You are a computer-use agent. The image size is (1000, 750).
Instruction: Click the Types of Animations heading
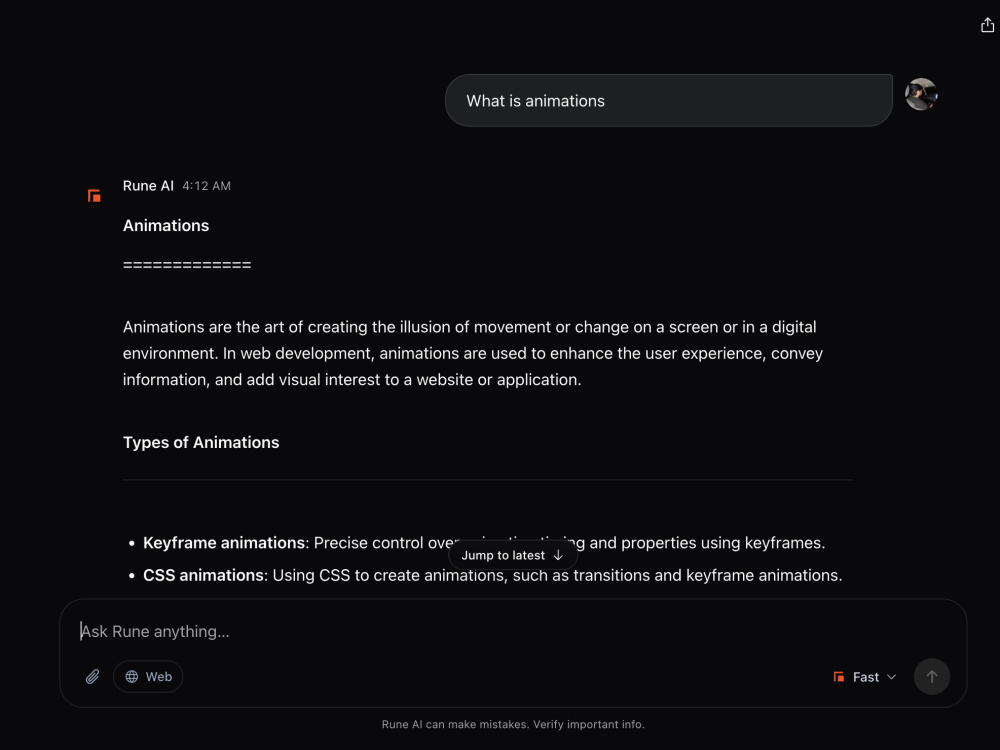pos(201,443)
